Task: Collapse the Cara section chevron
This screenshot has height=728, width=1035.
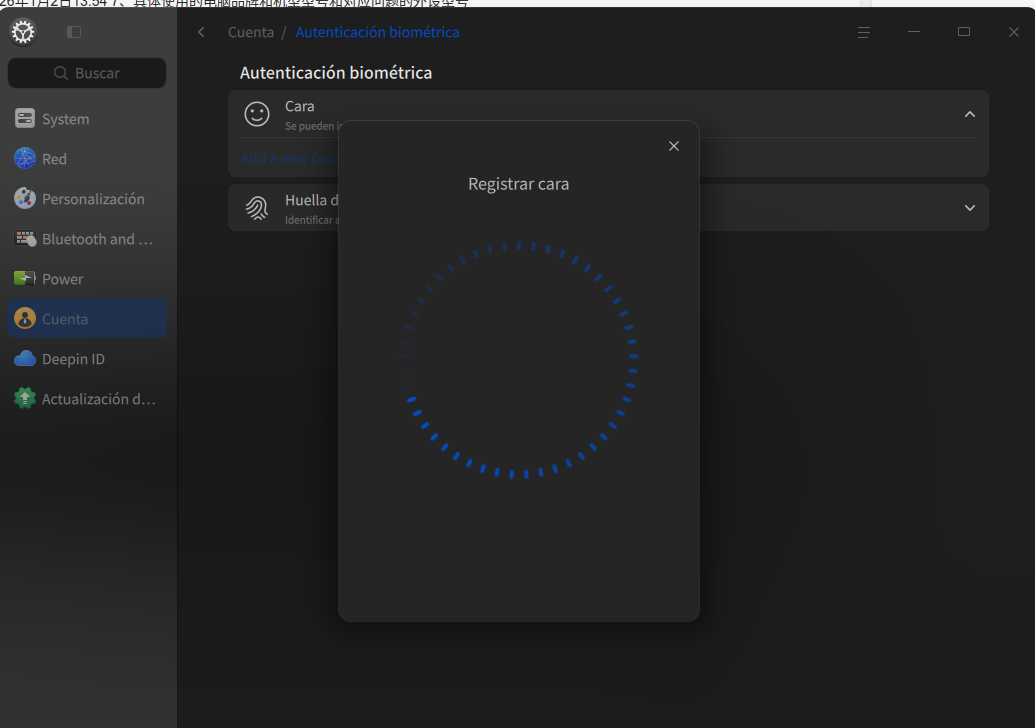Action: 970,114
